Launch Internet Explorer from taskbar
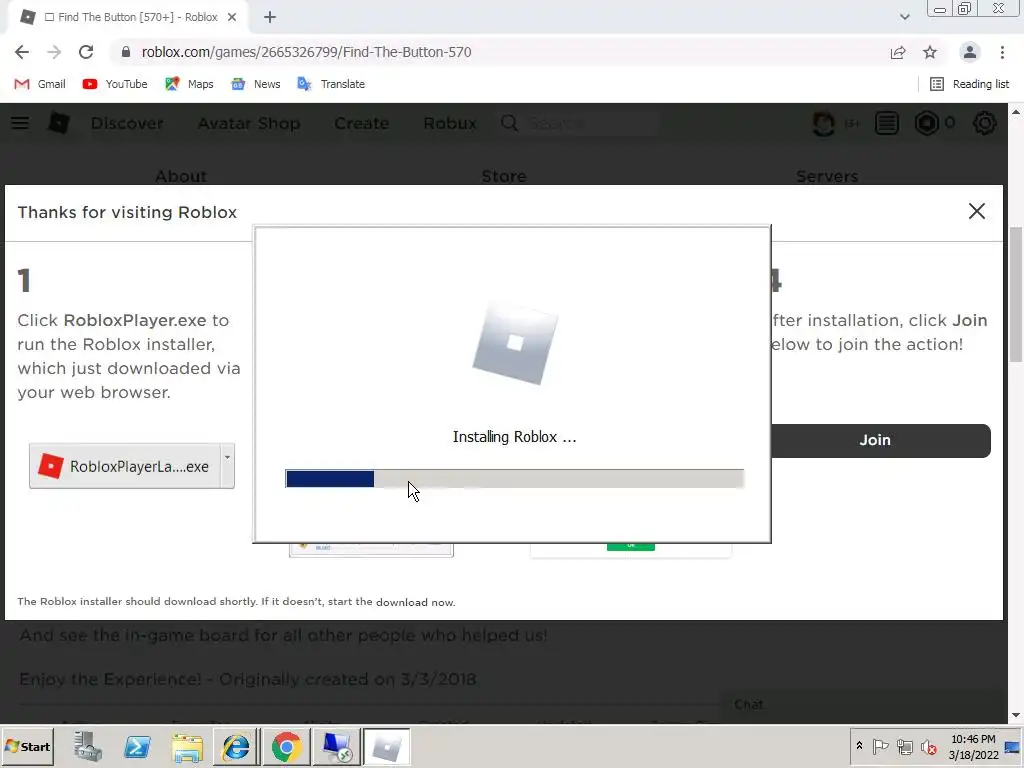The height and width of the screenshot is (768, 1024). click(236, 746)
